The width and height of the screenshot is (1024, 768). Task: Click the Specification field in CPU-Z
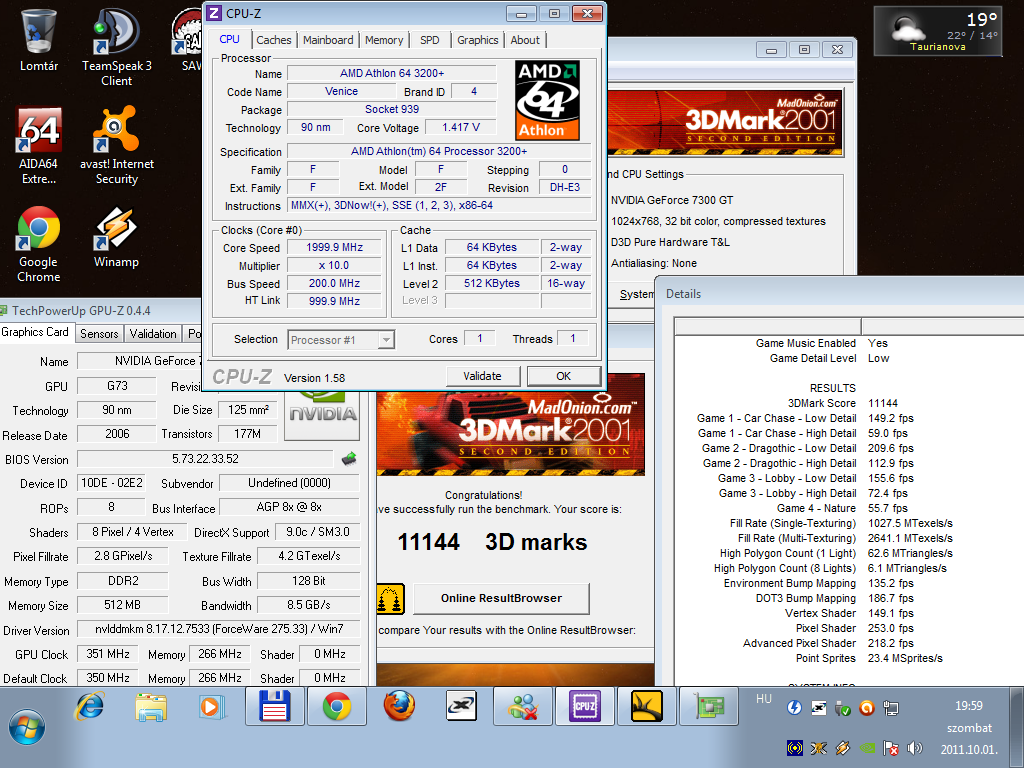[x=439, y=152]
